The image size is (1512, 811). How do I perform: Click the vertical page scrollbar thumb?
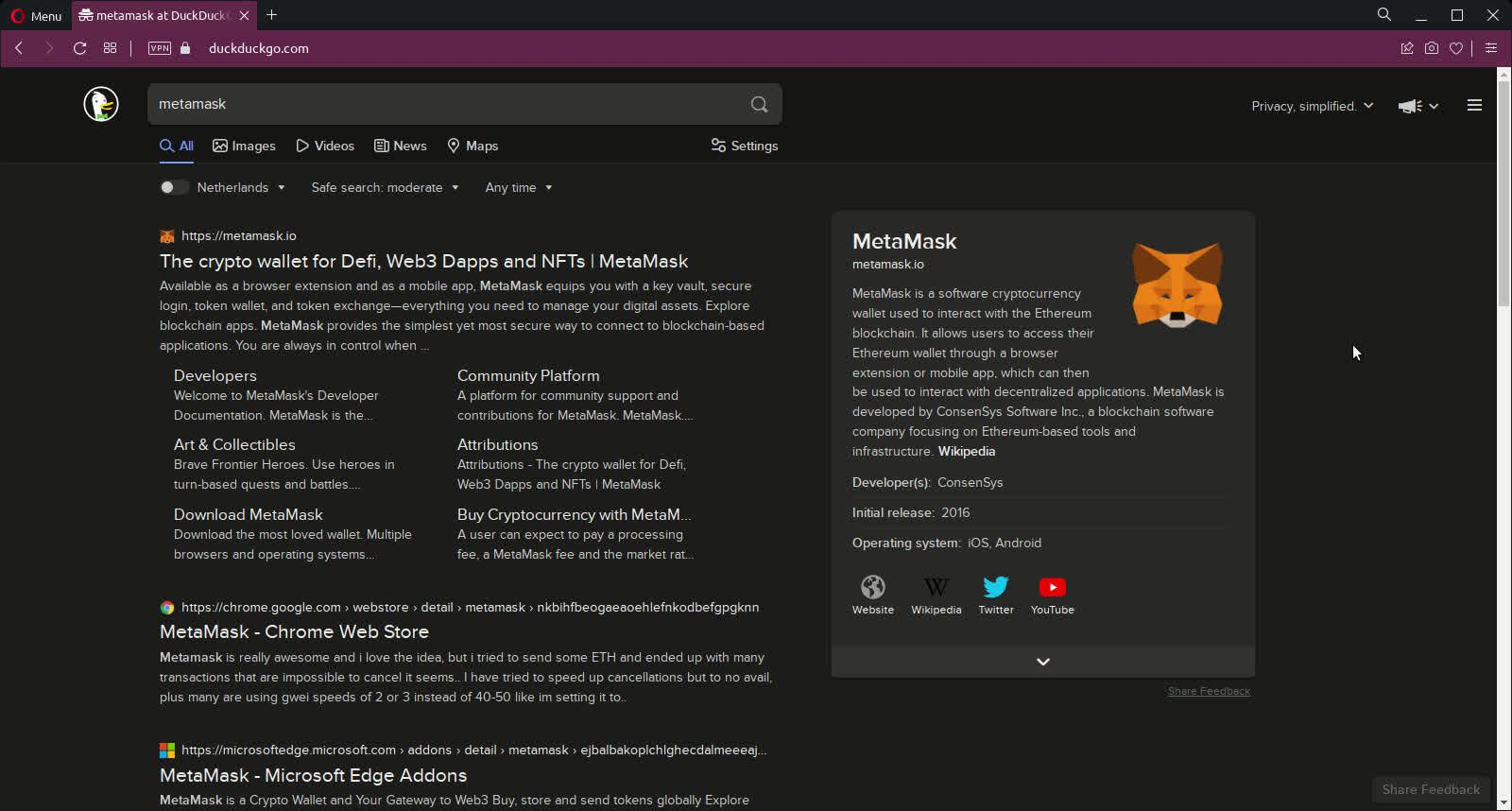1504,194
